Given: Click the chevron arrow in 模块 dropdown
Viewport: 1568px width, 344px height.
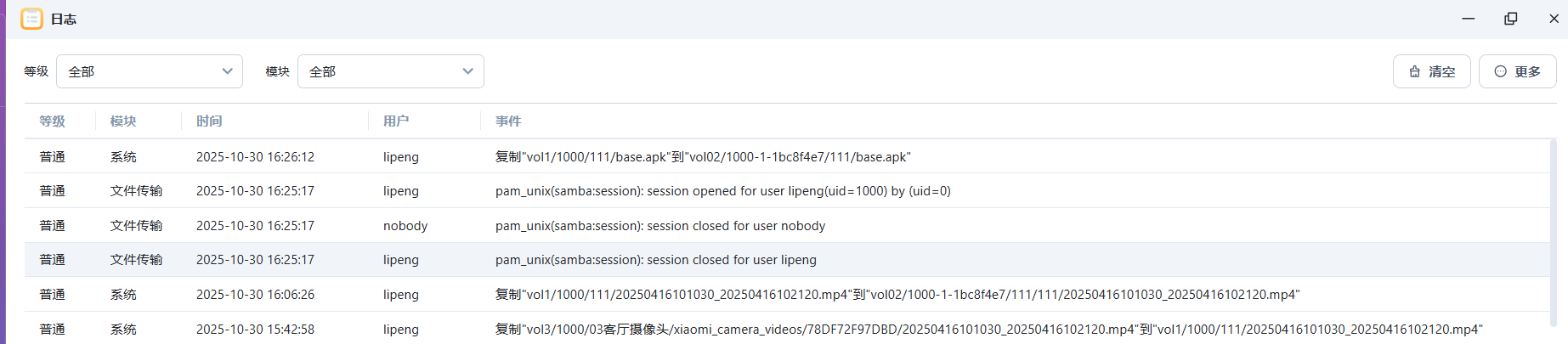Looking at the screenshot, I should tap(467, 71).
